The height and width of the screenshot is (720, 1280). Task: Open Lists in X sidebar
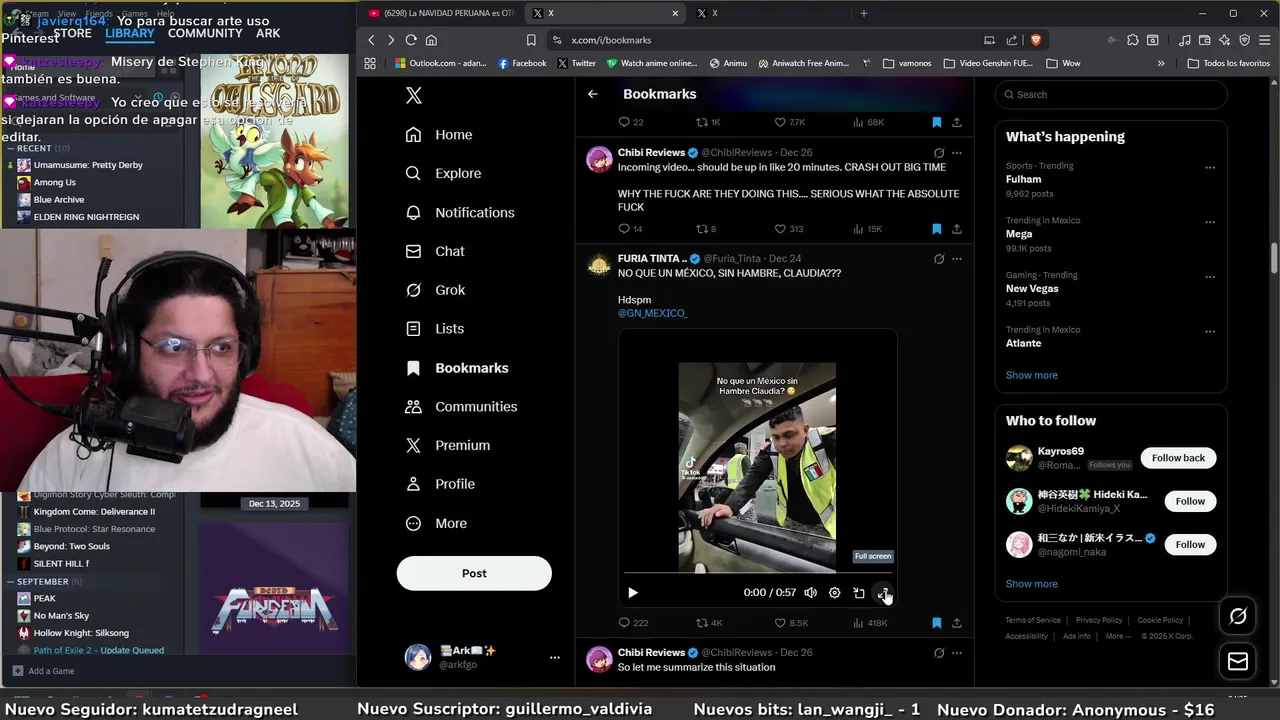[x=435, y=329]
